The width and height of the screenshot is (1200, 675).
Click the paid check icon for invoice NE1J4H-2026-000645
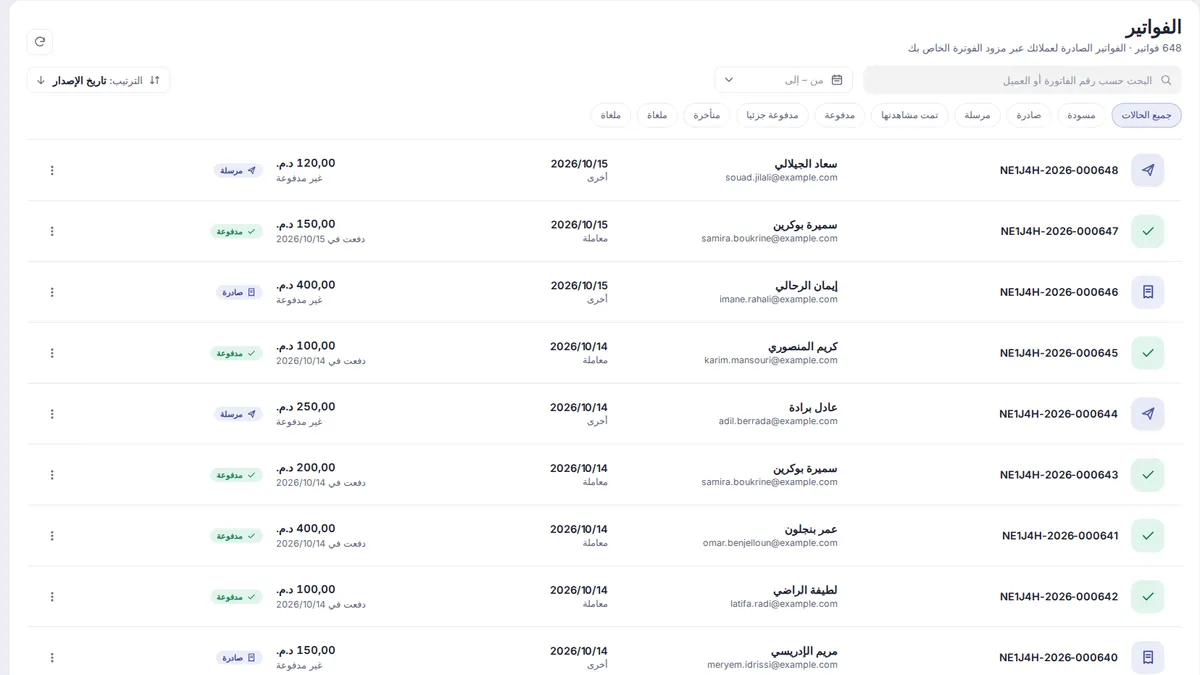coord(1147,353)
